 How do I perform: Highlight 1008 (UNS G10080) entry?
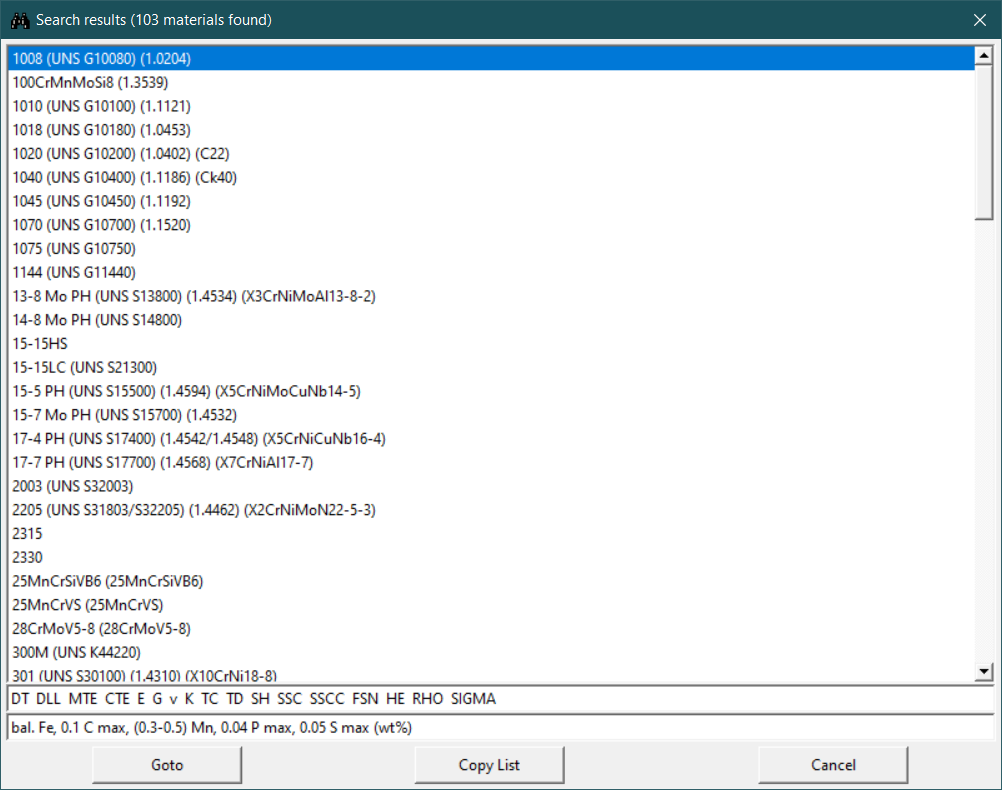[101, 59]
